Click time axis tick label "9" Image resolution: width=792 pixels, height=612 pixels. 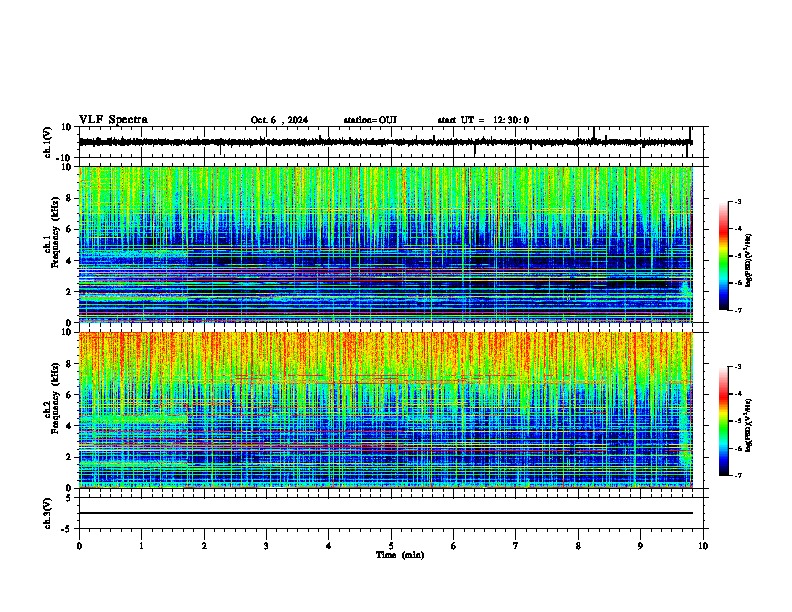point(640,546)
